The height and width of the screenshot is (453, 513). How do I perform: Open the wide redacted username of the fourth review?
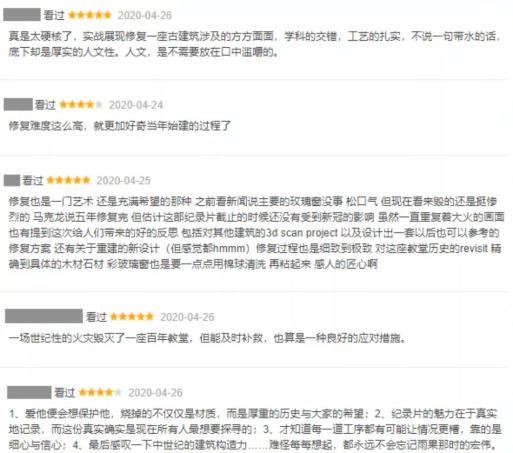coord(44,316)
